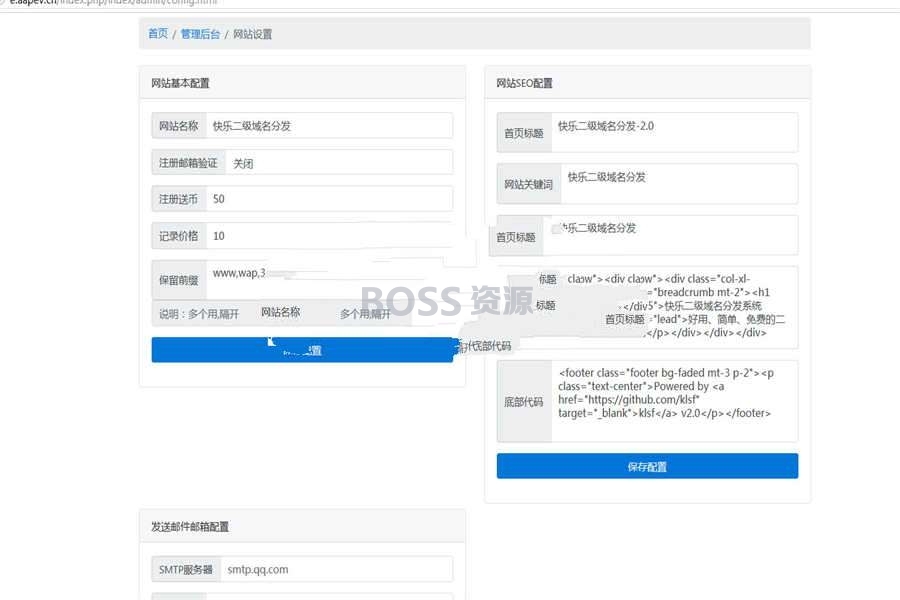Click the 网站名称 label beside 快乐二级域名分发
Viewport: 900px width, 600px height.
179,126
